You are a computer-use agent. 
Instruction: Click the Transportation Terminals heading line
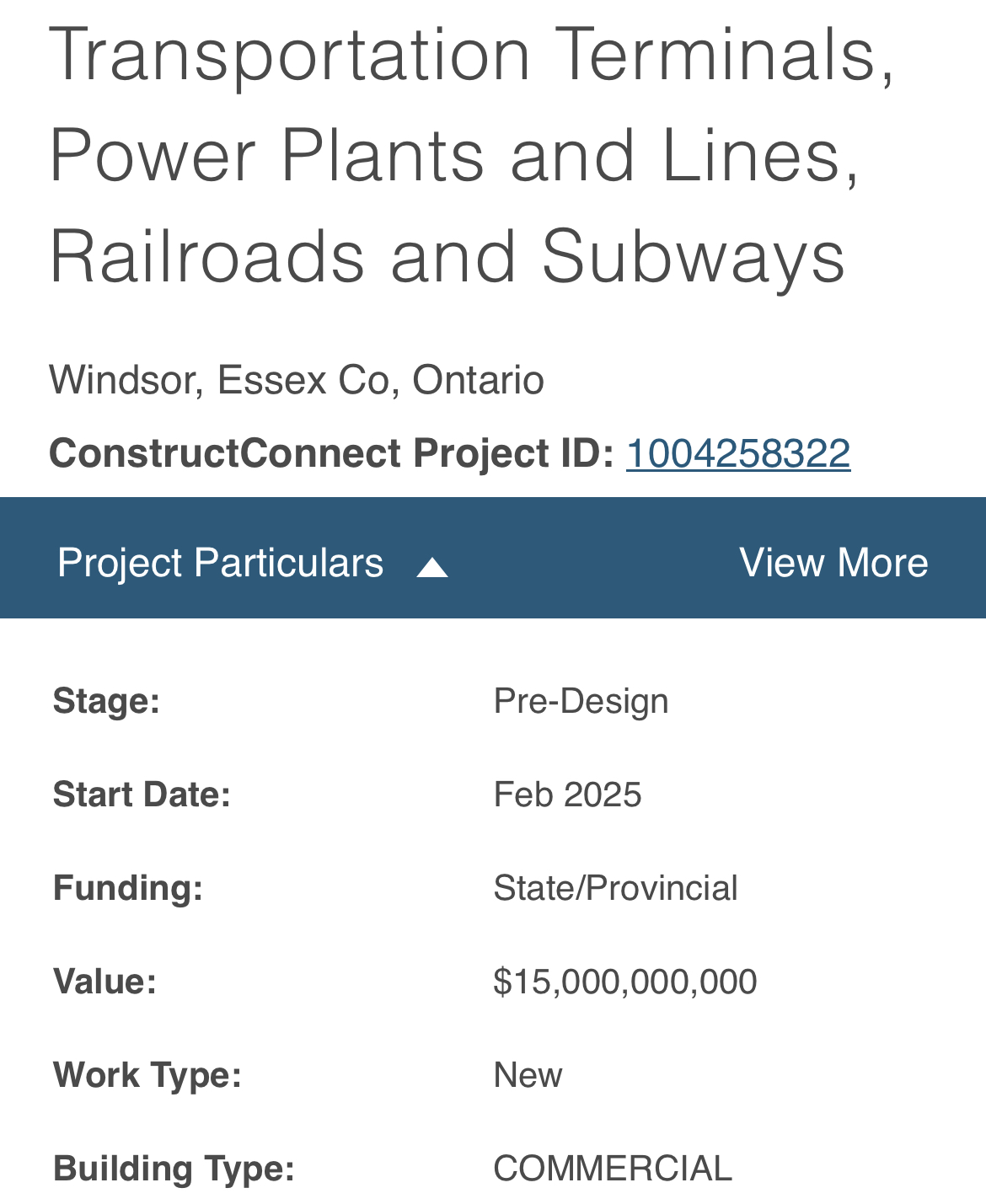pos(472,54)
